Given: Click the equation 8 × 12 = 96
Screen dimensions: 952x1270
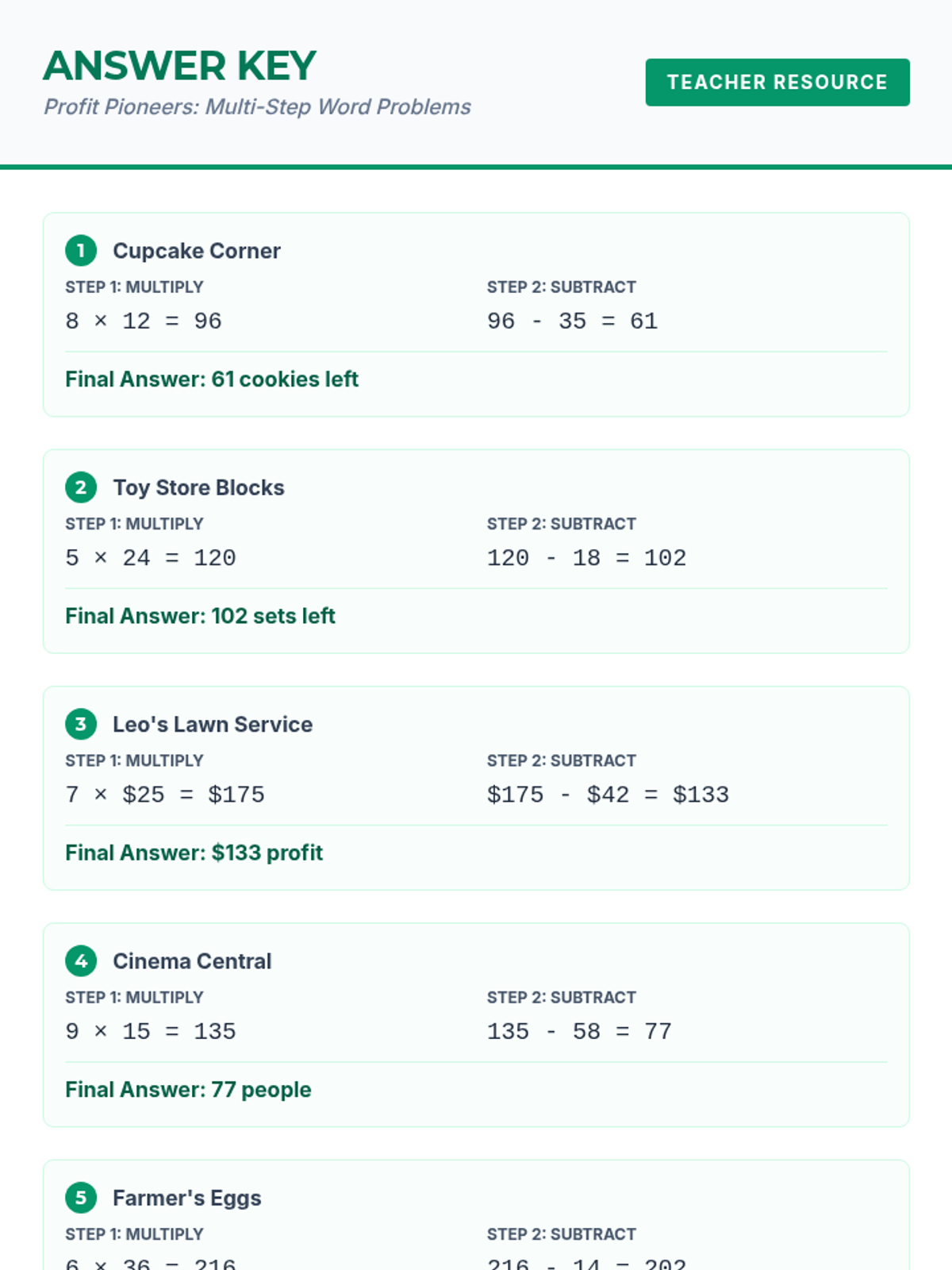Looking at the screenshot, I should coord(144,321).
